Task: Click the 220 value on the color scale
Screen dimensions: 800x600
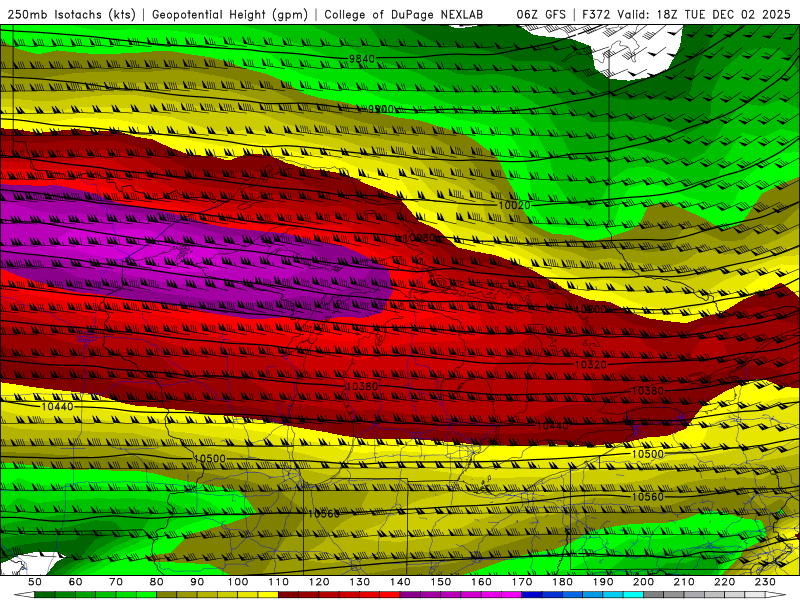Action: (x=724, y=582)
